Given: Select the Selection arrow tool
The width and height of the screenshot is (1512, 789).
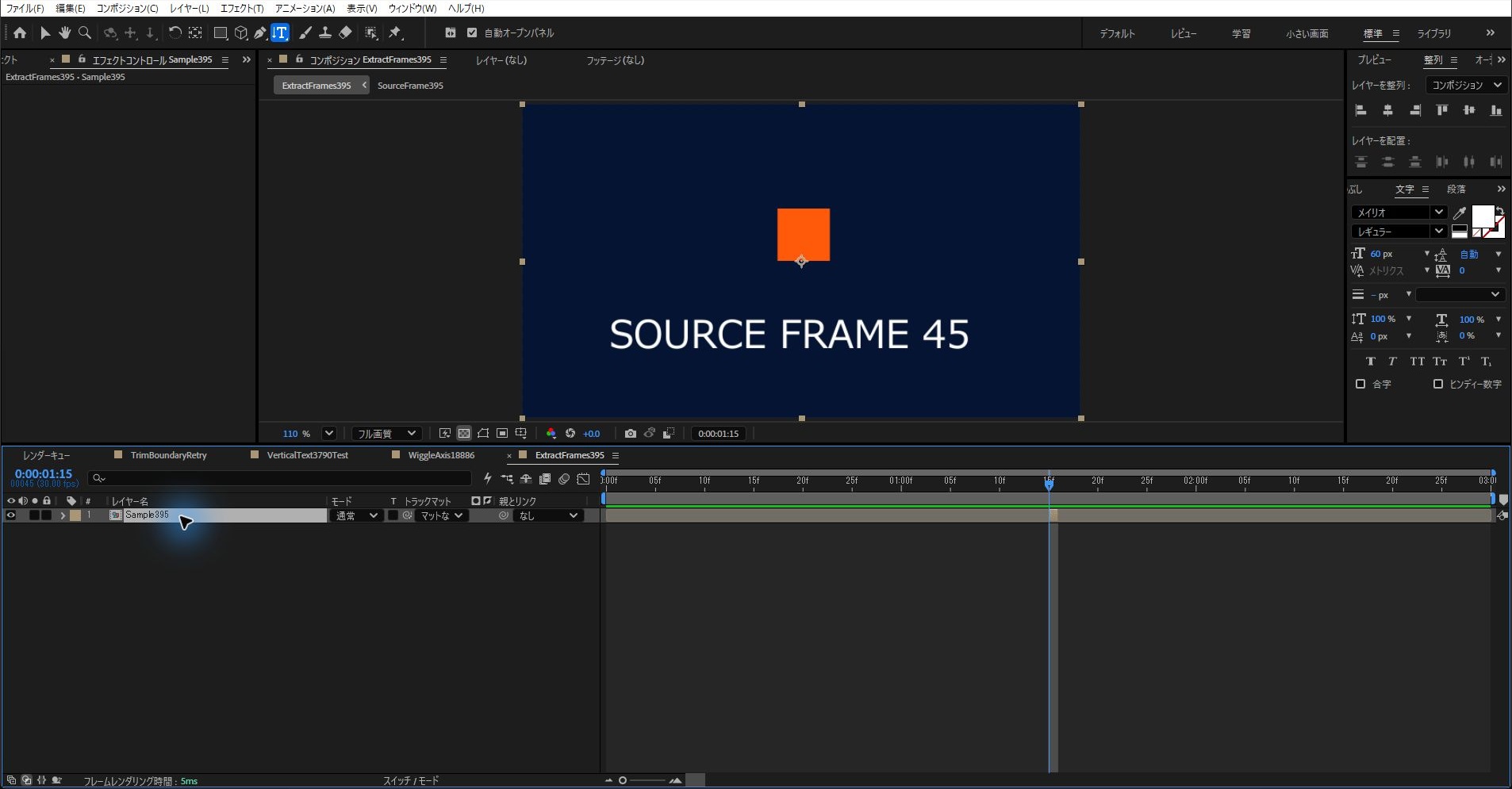Looking at the screenshot, I should tap(45, 33).
